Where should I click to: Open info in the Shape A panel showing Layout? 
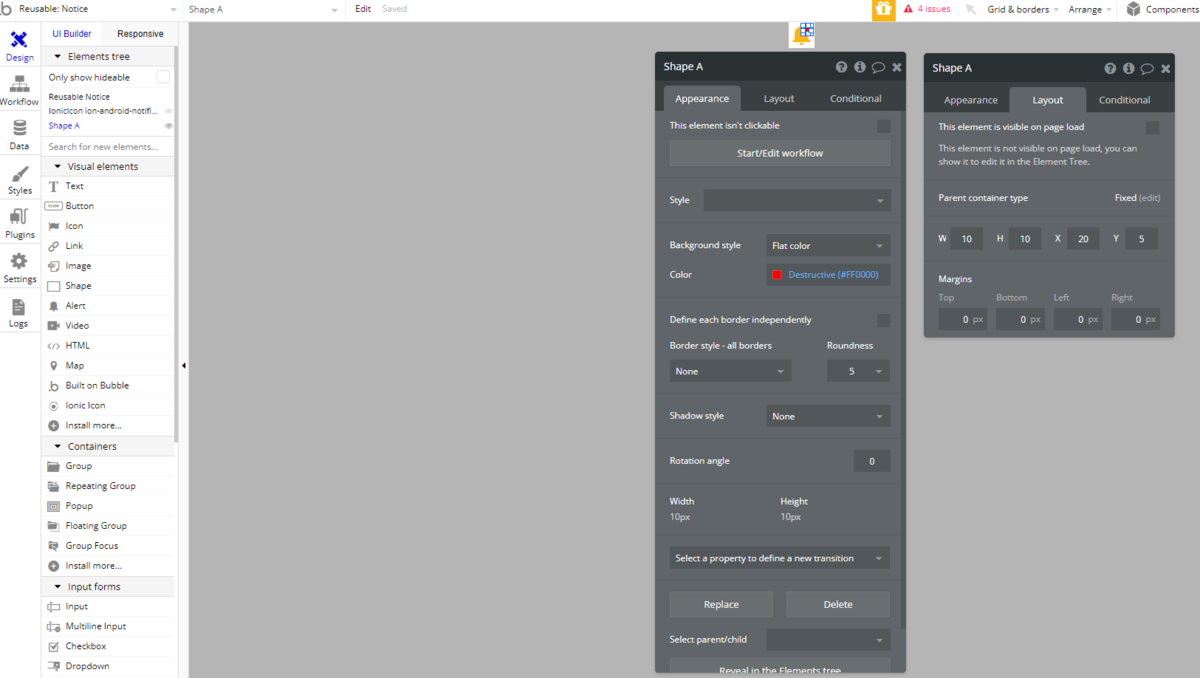click(x=1128, y=68)
